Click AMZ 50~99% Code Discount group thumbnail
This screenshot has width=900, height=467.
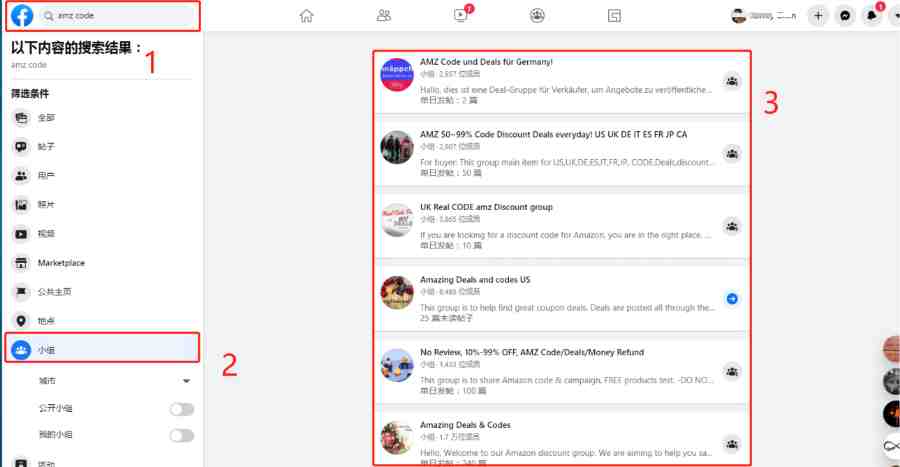(x=397, y=147)
